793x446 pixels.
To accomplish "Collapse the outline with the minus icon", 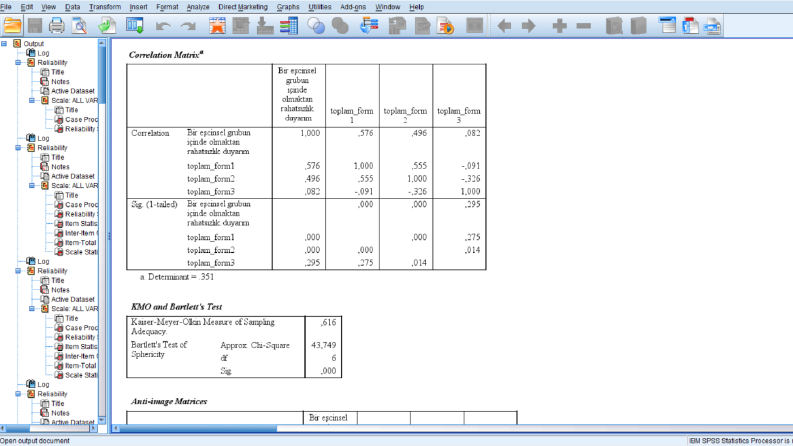I will coord(584,26).
